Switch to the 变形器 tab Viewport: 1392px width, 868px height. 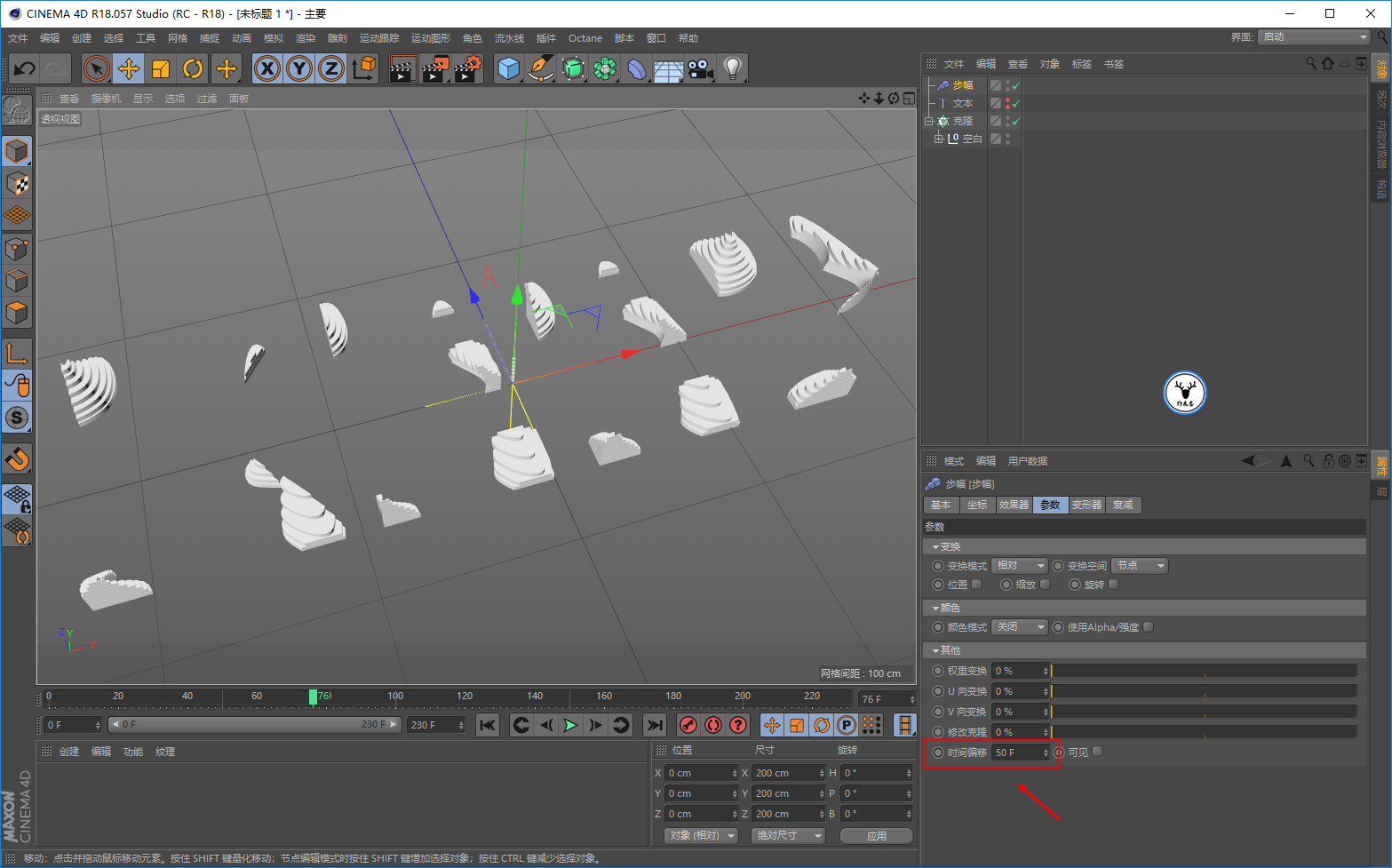[x=1086, y=505]
